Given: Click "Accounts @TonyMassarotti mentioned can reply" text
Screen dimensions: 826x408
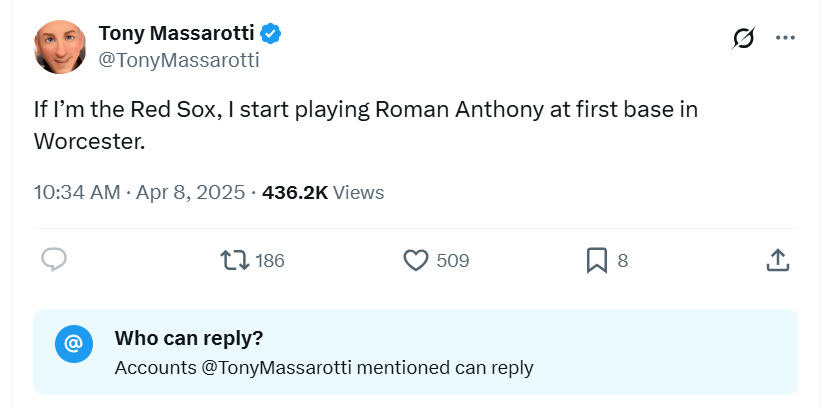Looking at the screenshot, I should [324, 368].
